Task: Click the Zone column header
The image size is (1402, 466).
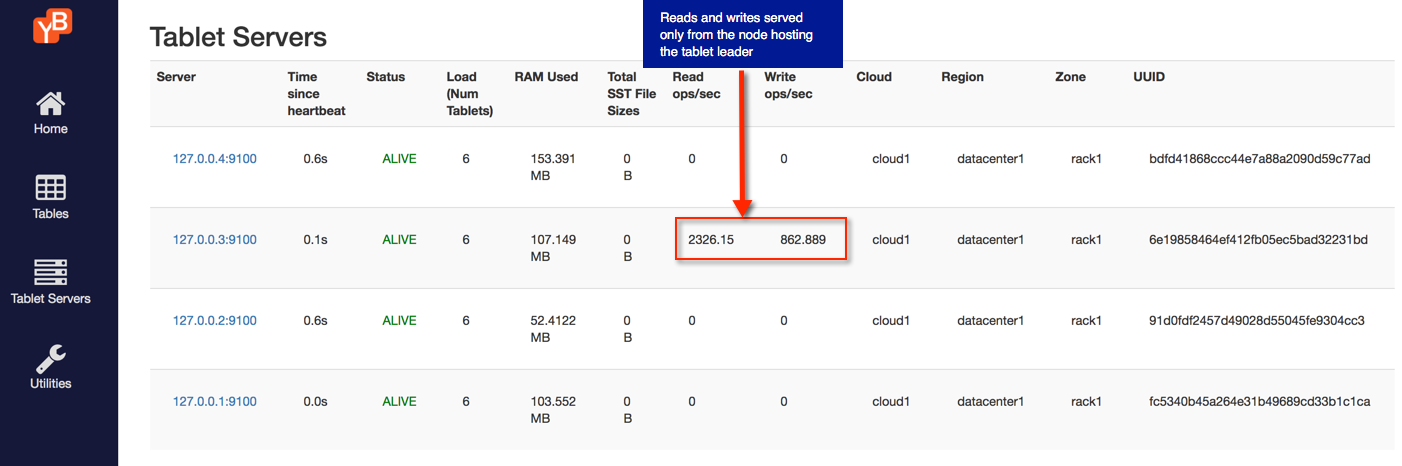Action: tap(1070, 77)
